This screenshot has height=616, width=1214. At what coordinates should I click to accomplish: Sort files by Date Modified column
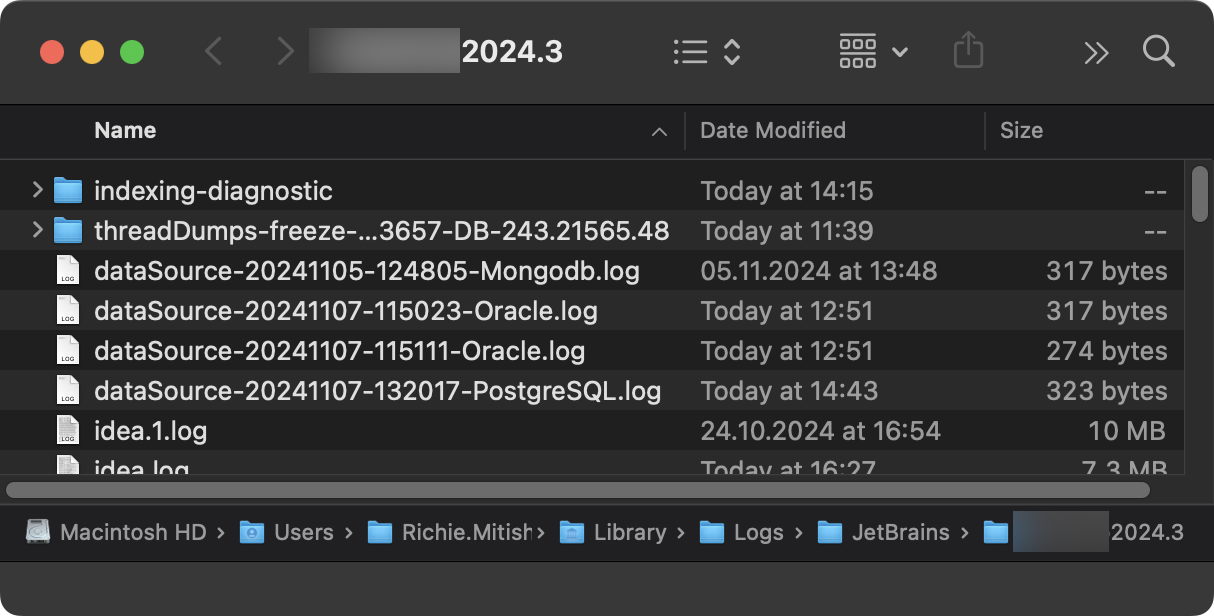773,130
